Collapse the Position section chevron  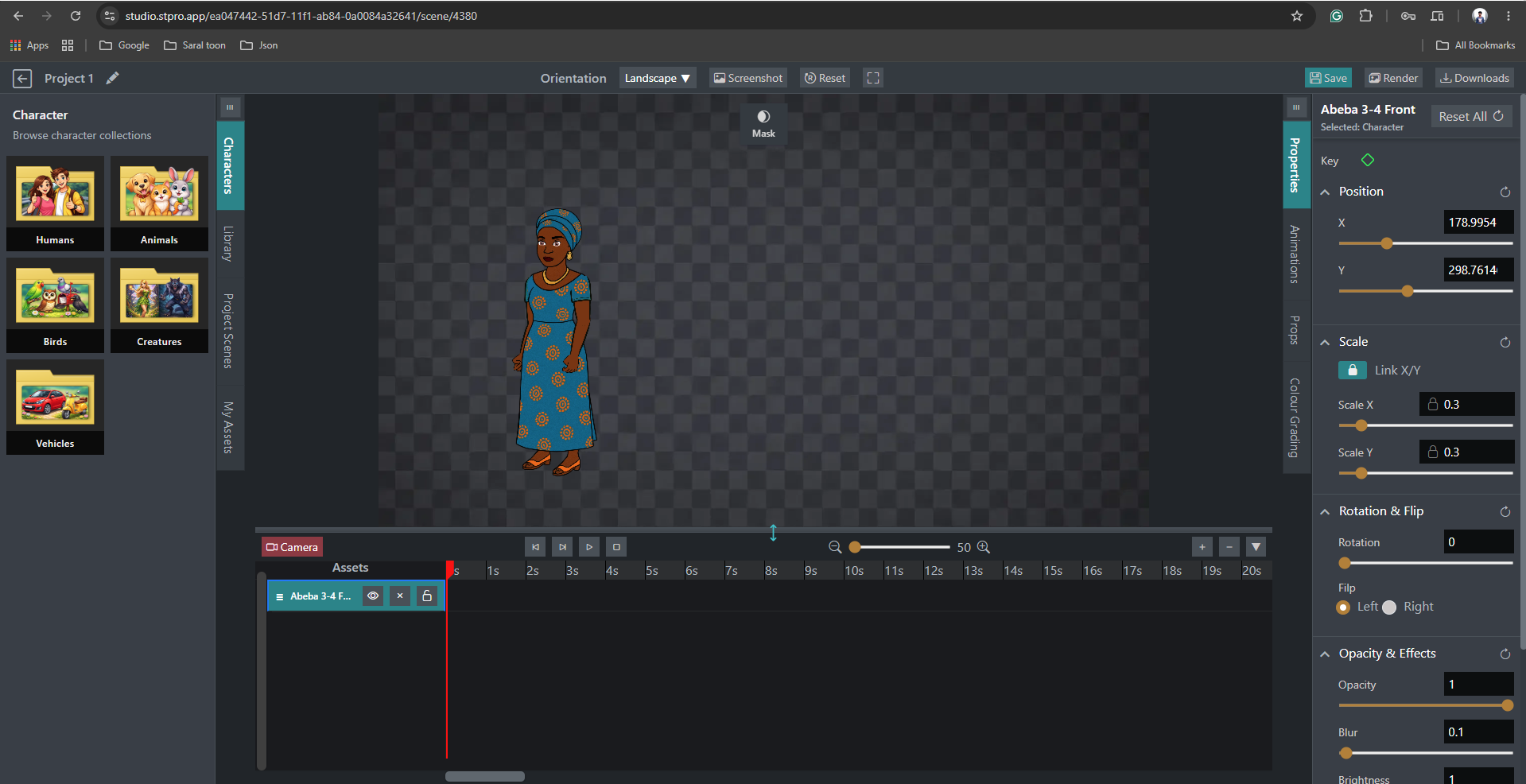pyautogui.click(x=1325, y=192)
